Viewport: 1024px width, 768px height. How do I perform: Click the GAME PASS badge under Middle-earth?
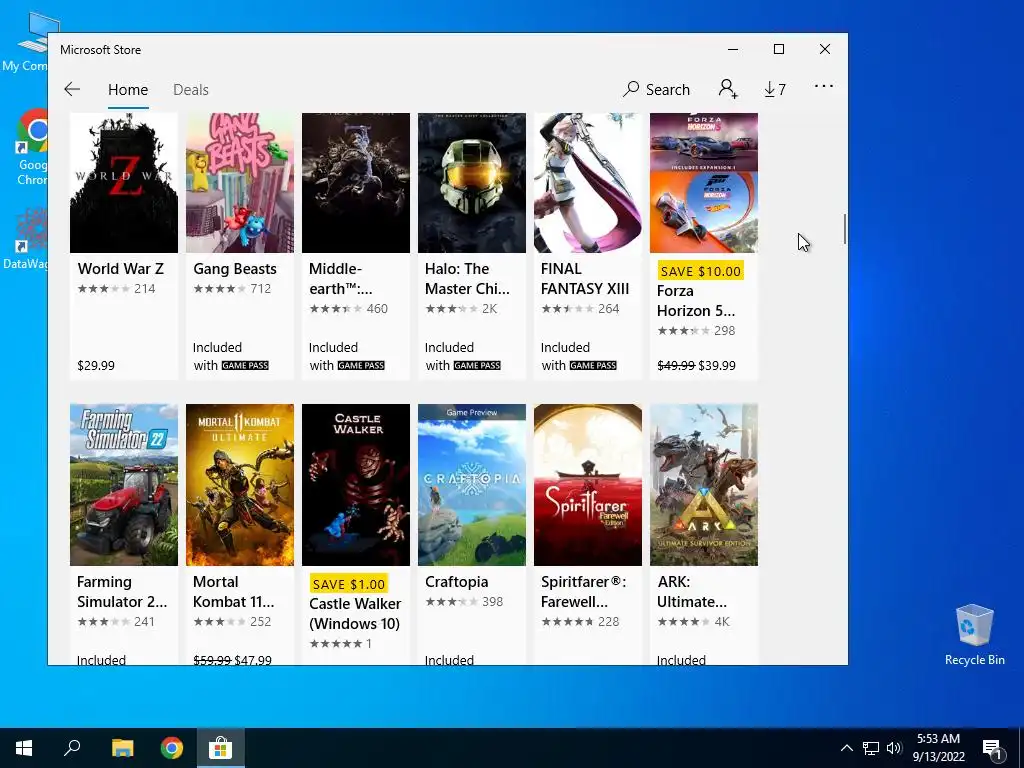[361, 366]
